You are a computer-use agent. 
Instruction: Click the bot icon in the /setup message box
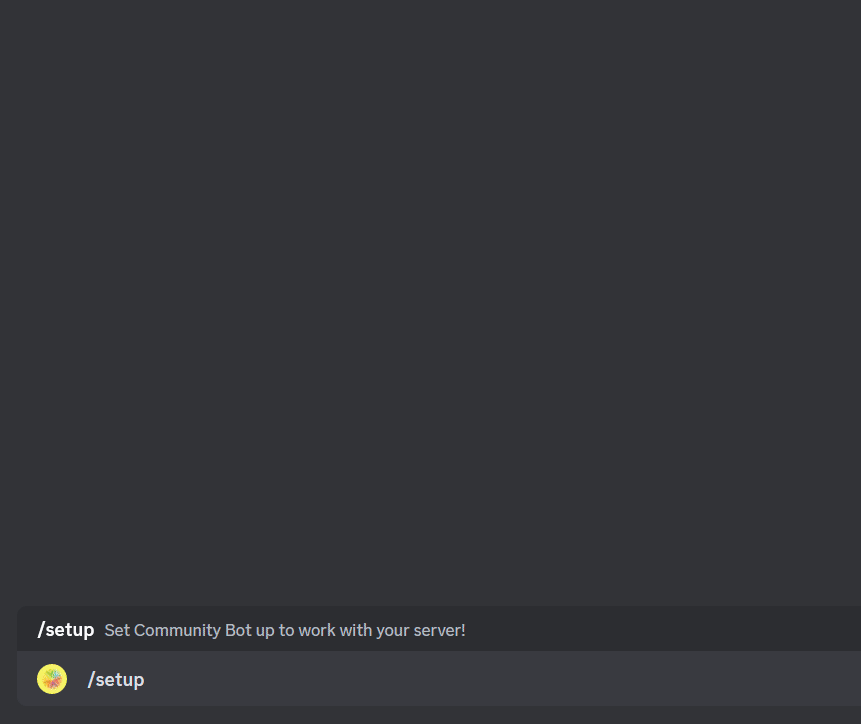[x=52, y=679]
